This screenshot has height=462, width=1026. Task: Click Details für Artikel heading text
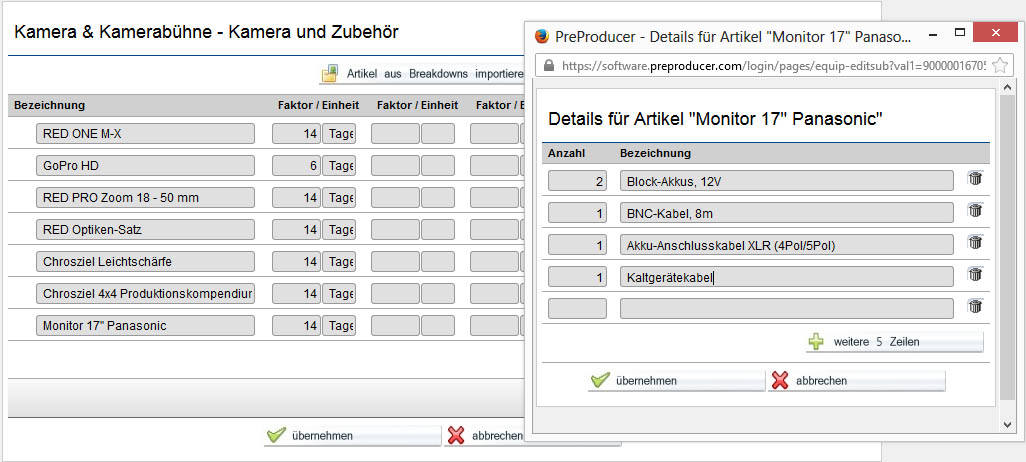(716, 119)
